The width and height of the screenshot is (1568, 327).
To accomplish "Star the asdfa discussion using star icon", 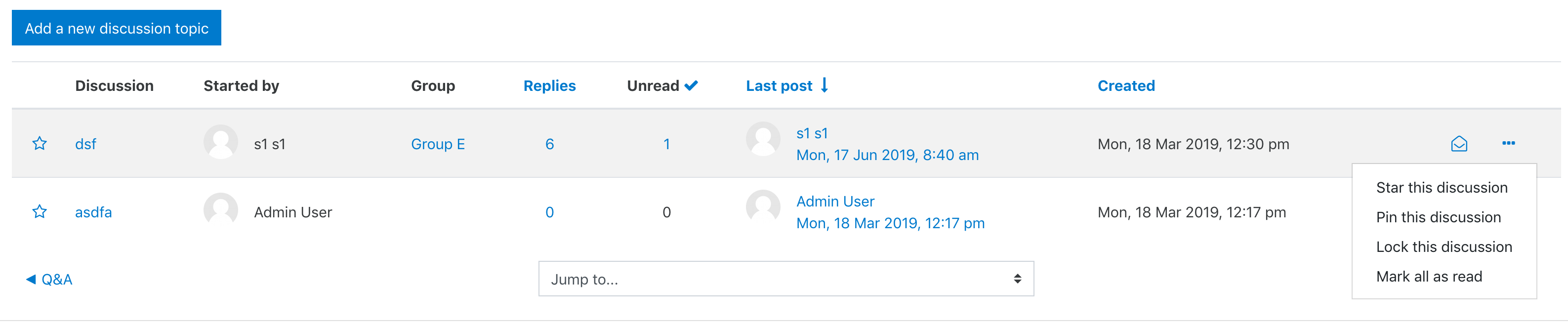I will pos(40,212).
